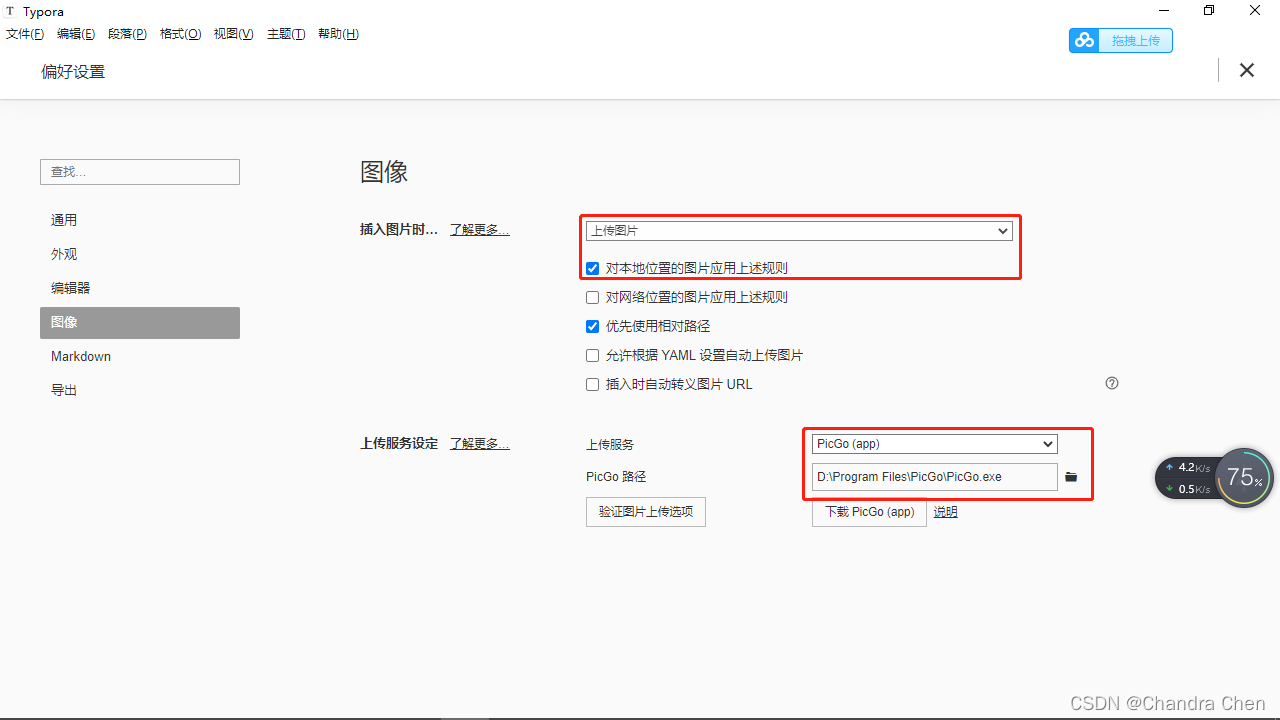Click the cloud upload icon at top
The height and width of the screenshot is (720, 1280).
coord(1084,40)
